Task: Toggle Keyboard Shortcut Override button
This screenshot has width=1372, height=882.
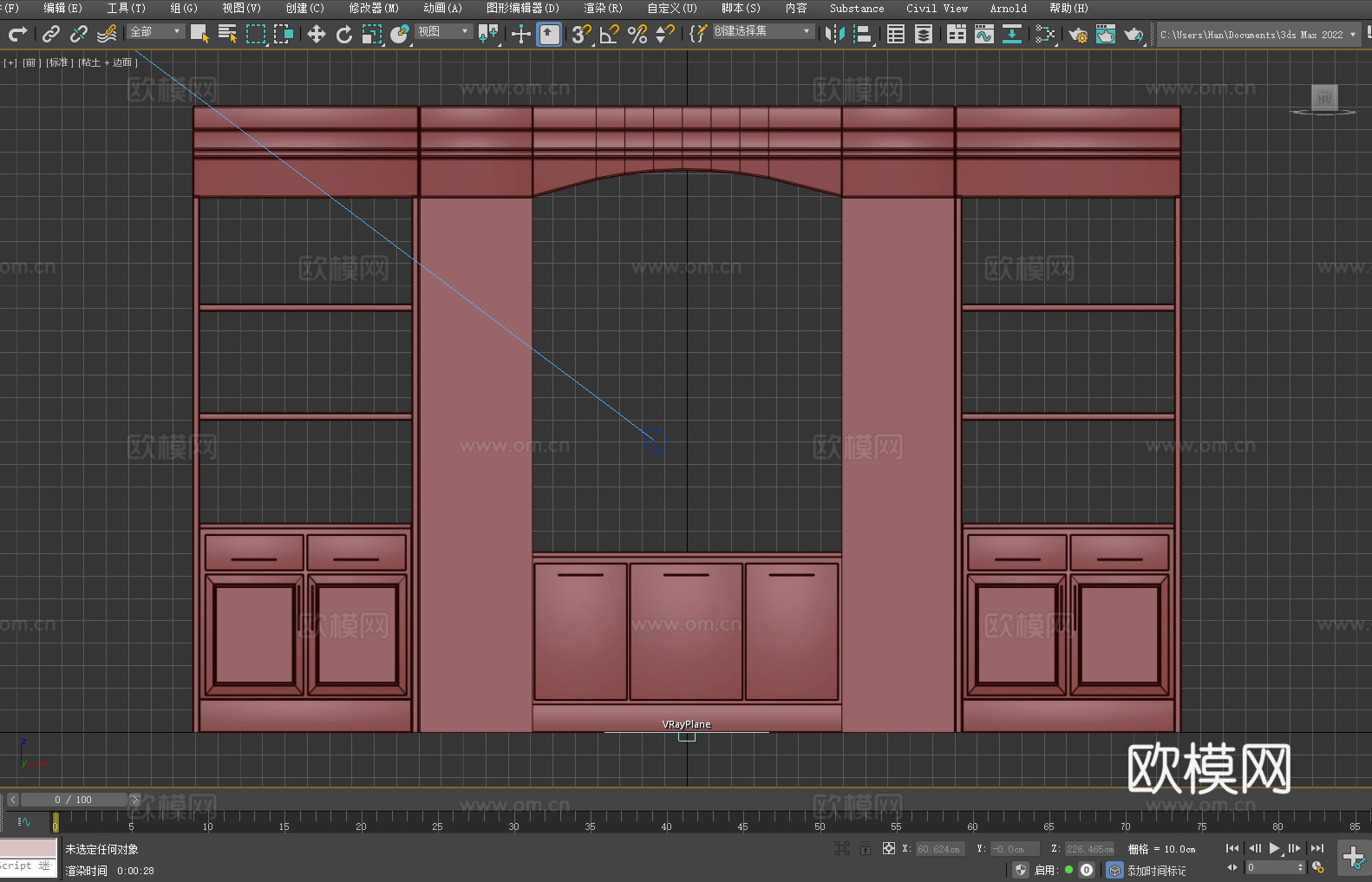Action: click(549, 34)
